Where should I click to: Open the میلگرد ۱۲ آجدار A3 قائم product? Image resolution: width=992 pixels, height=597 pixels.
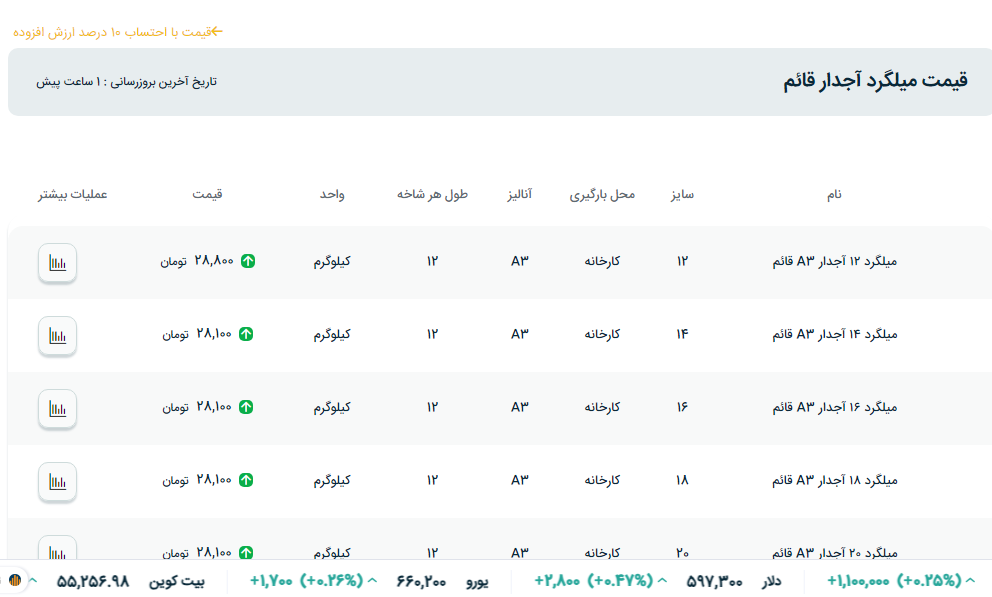click(x=835, y=261)
